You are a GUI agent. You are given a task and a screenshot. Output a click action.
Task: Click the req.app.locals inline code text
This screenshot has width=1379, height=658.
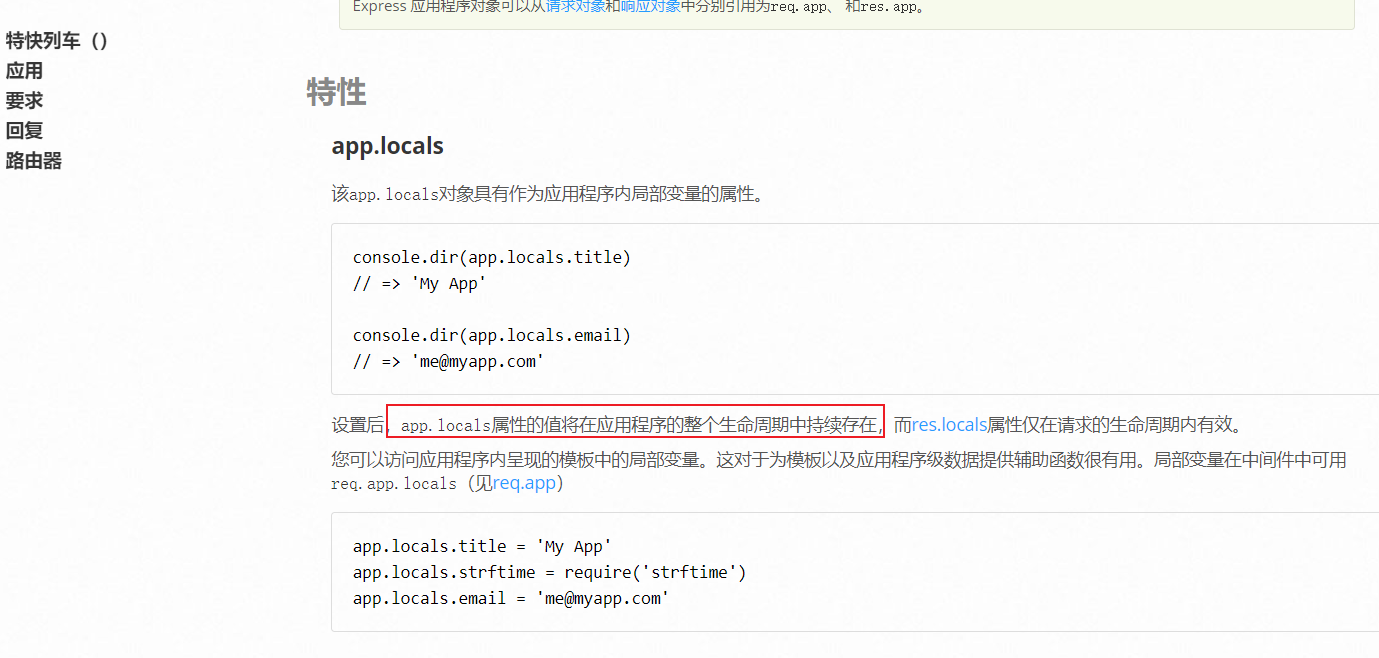394,484
